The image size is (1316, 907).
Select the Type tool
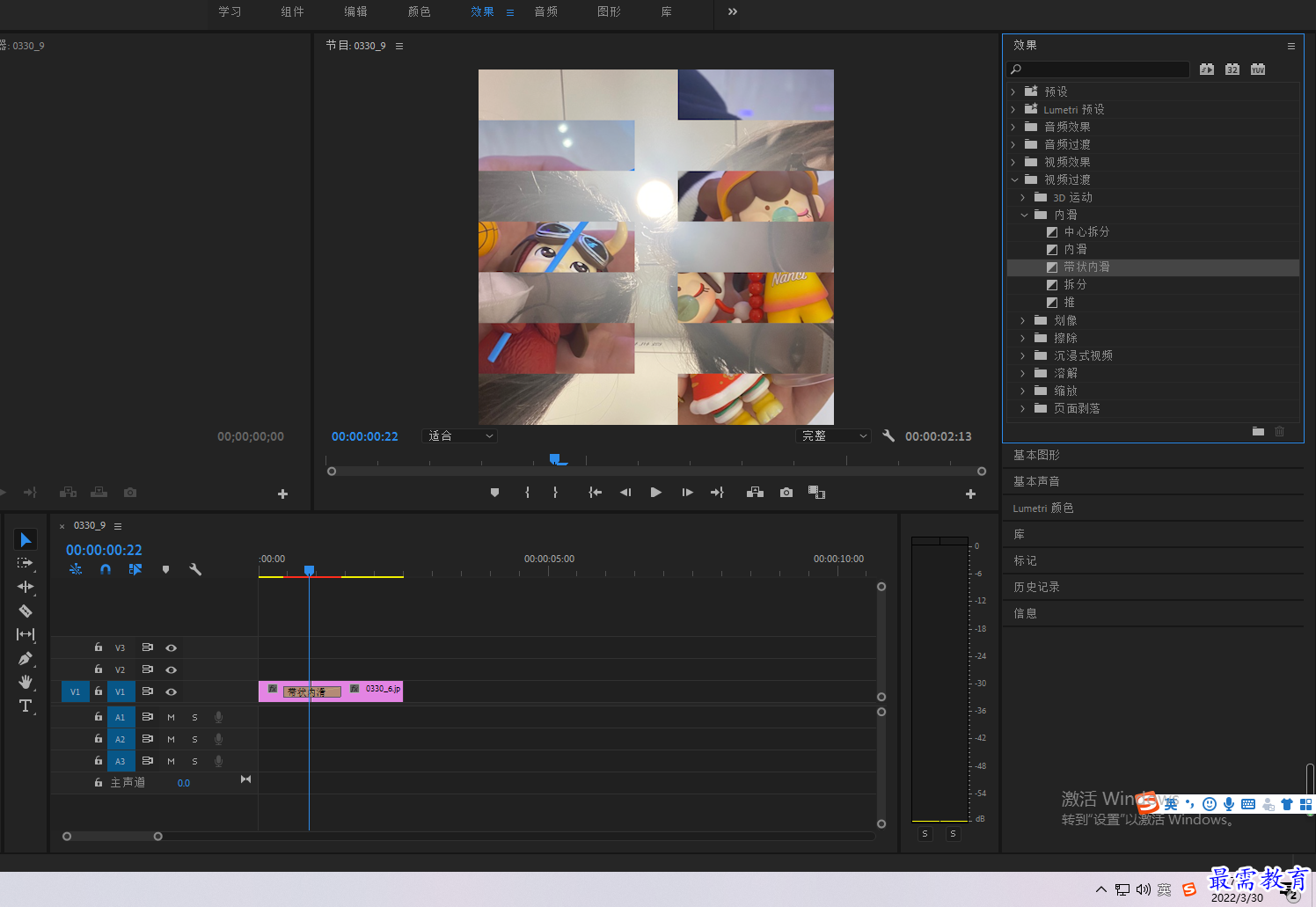[26, 706]
